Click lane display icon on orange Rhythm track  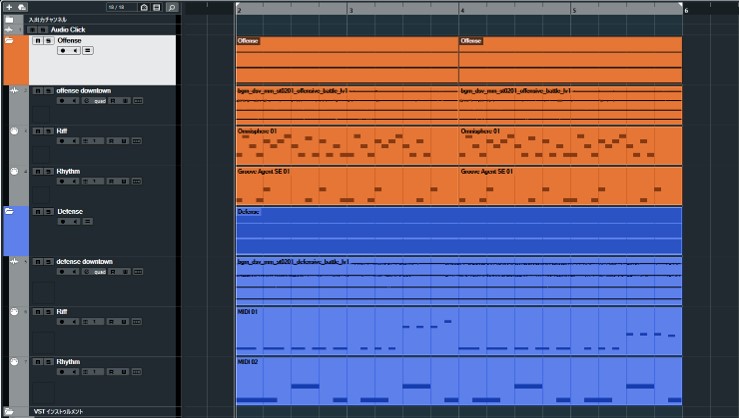tap(138, 181)
